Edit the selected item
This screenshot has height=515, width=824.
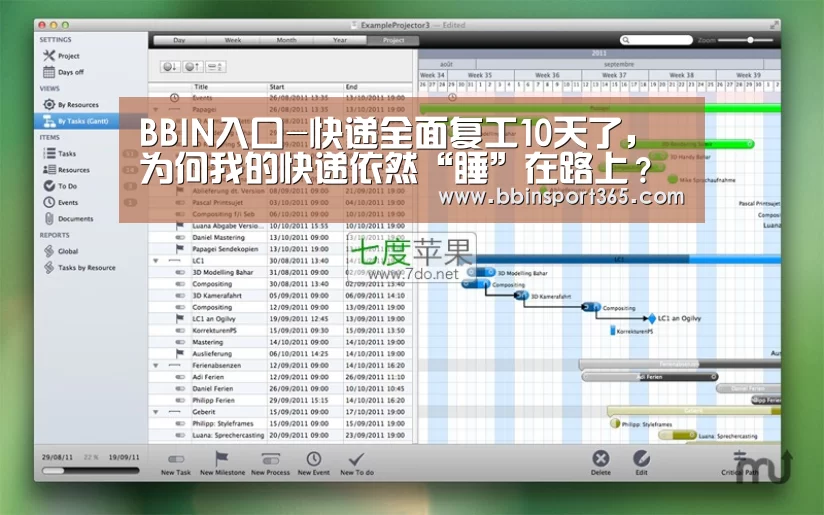[x=641, y=463]
